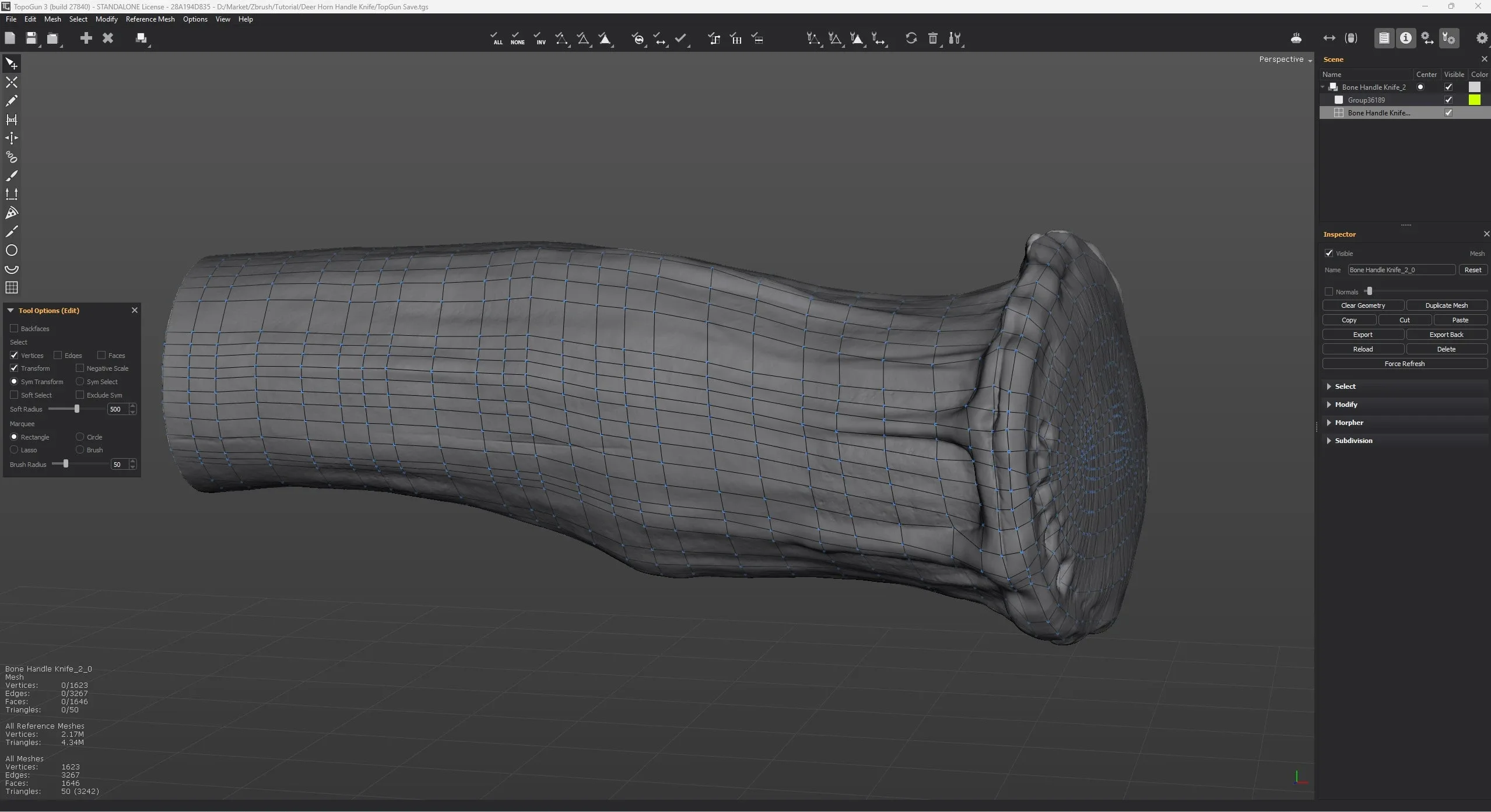The height and width of the screenshot is (812, 1491).
Task: Select the Lasso marquee radio button
Action: coord(15,449)
